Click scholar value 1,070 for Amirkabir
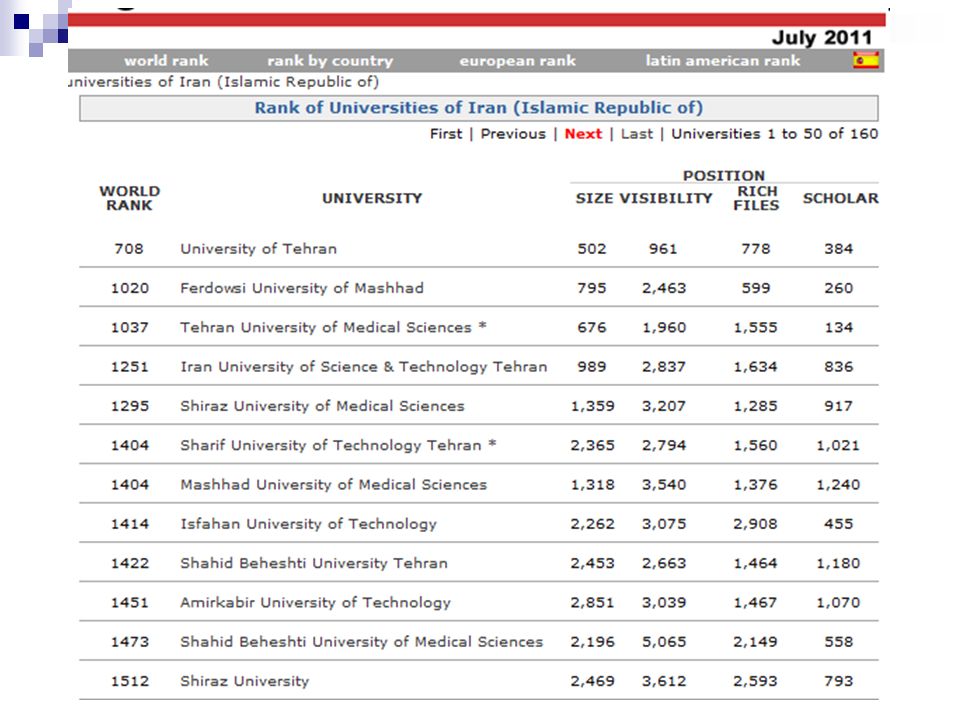The height and width of the screenshot is (720, 960). [838, 602]
